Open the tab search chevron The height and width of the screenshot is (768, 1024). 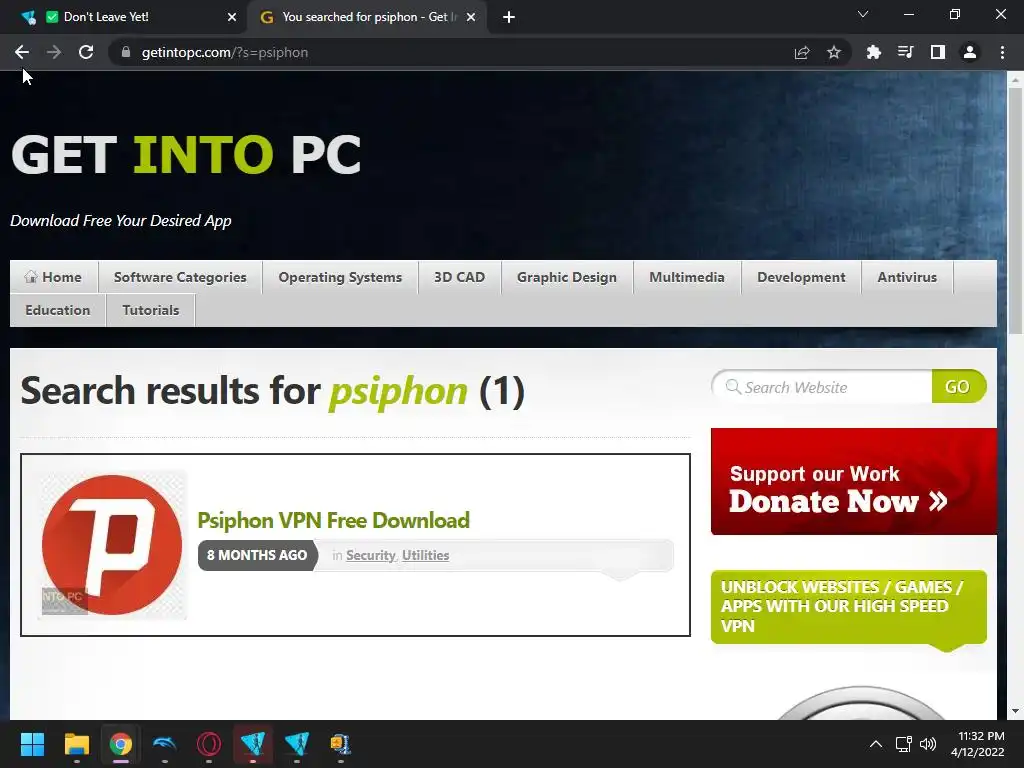point(863,14)
